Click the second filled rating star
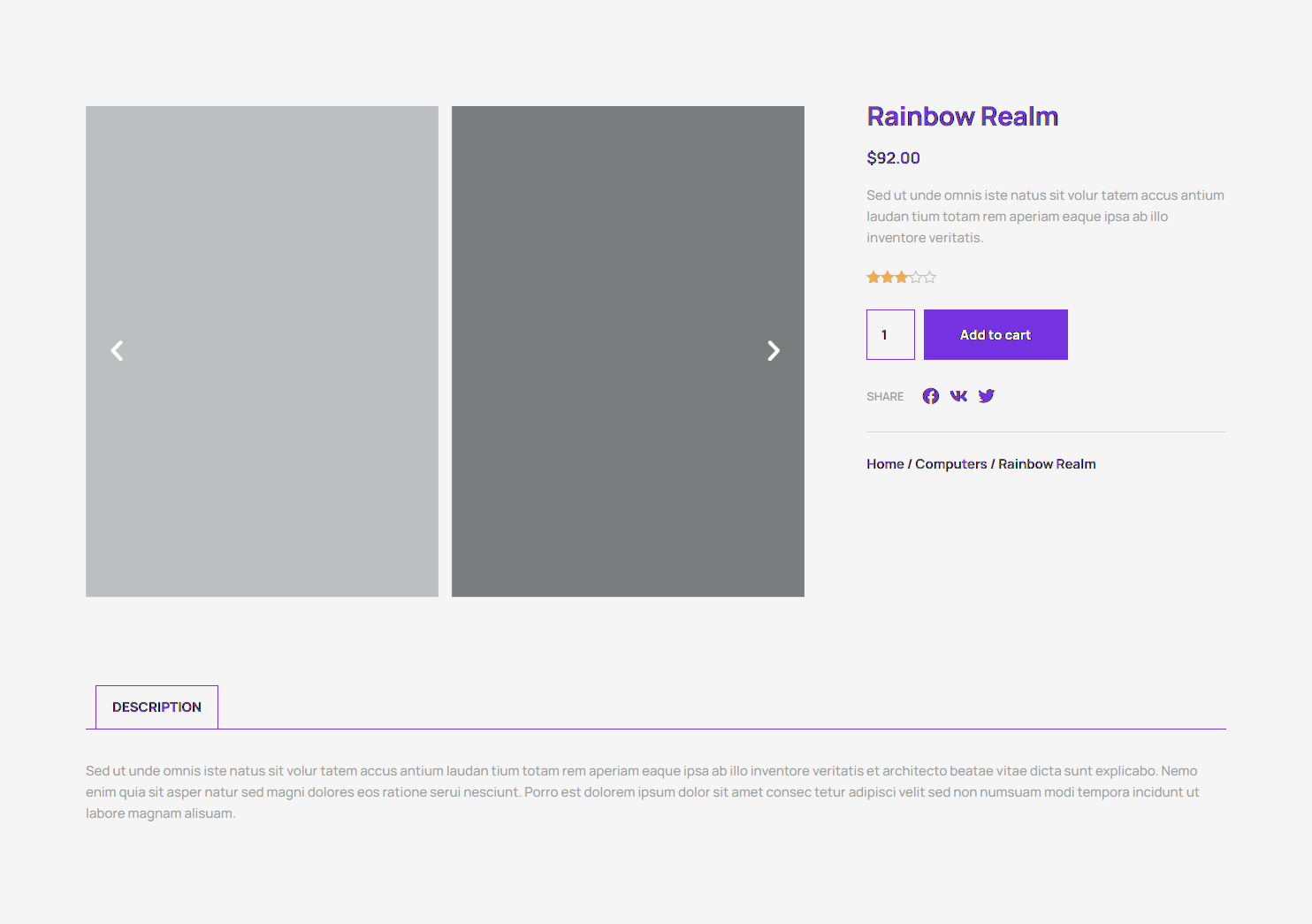 coord(888,278)
